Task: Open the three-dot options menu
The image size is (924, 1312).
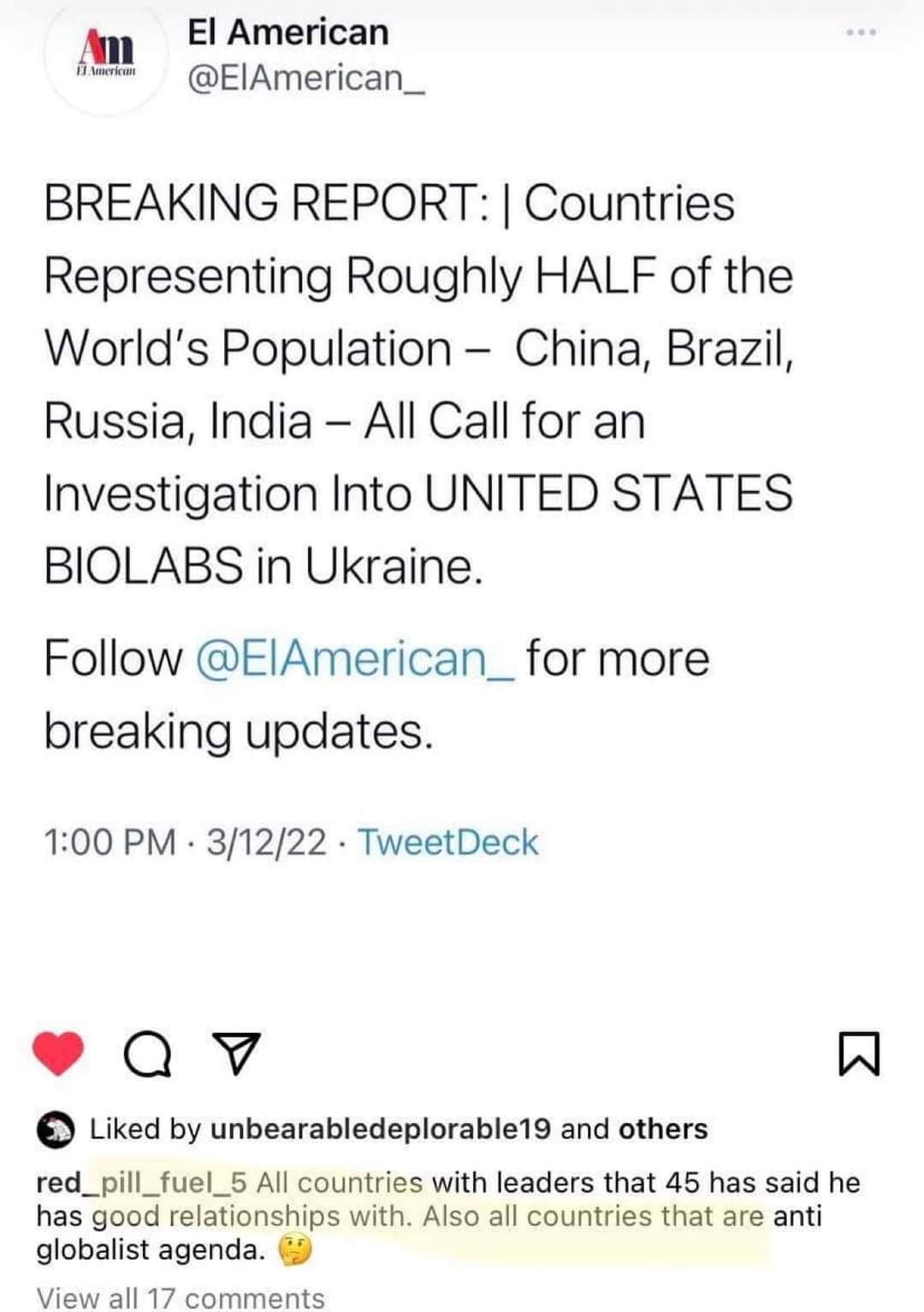Action: pos(861,33)
